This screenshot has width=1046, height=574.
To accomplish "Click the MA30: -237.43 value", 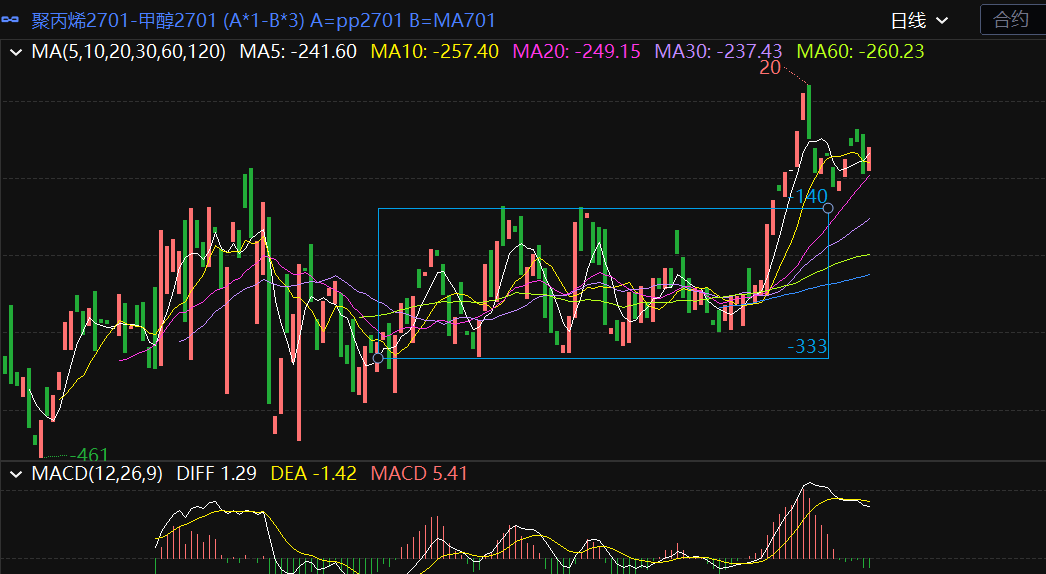I will [x=718, y=51].
